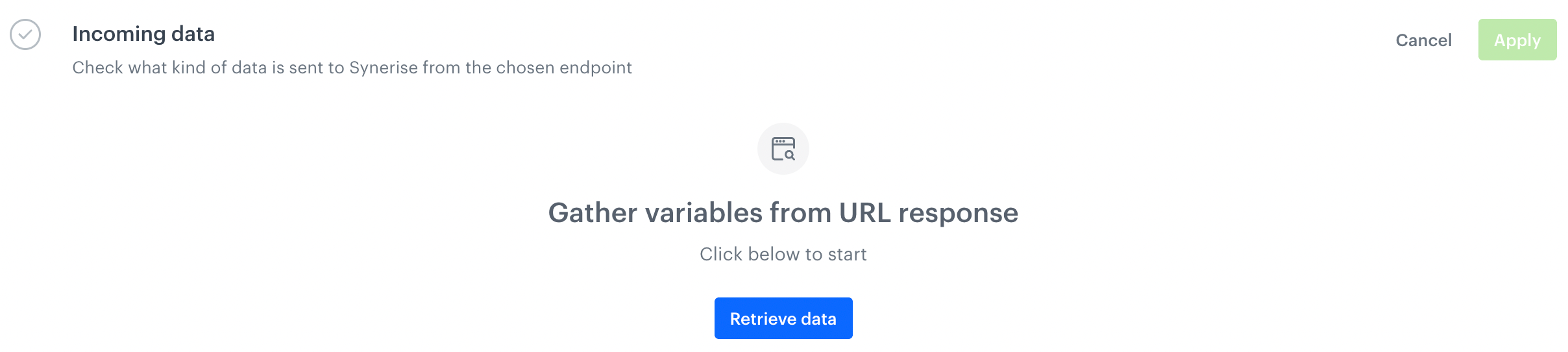Click the word 'Synerise' in the subtitle
The image size is (1568, 352).
click(x=383, y=68)
